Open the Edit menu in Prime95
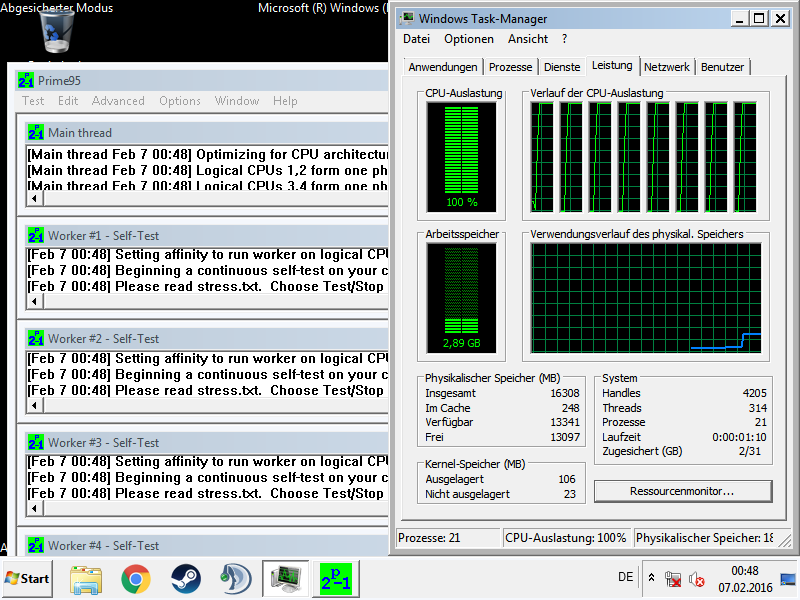The image size is (800, 600). [x=68, y=101]
